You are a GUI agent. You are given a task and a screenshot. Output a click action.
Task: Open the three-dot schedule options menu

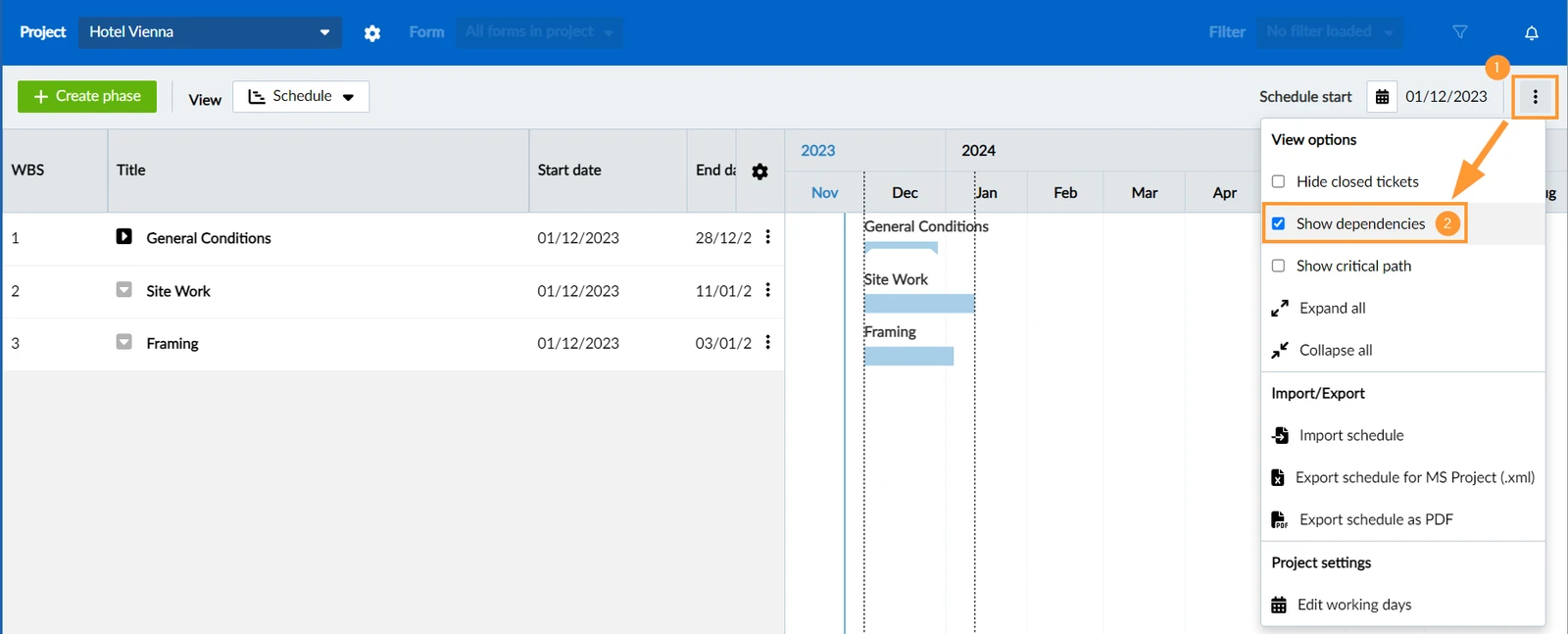[1535, 96]
